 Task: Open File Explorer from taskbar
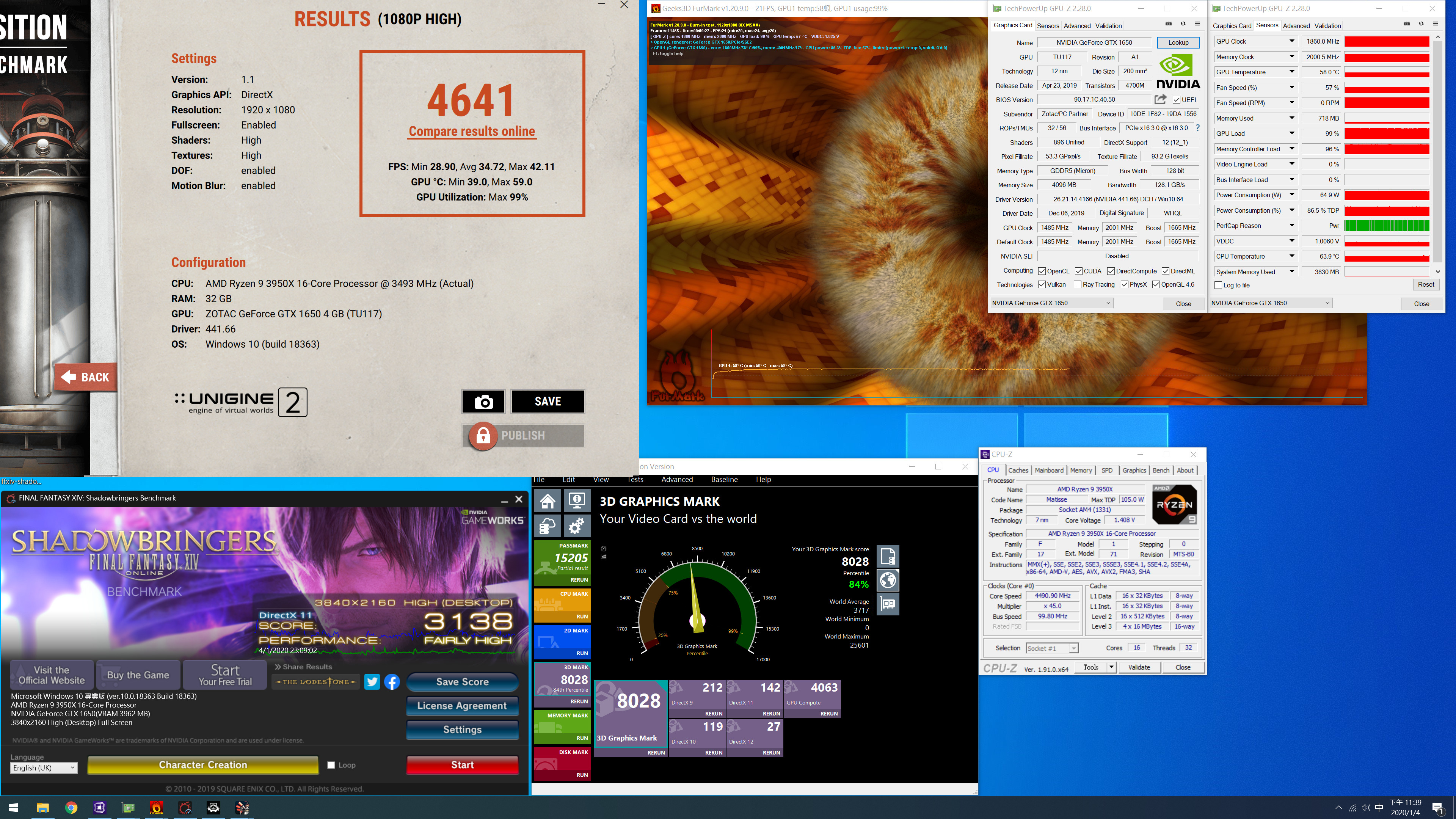[42, 808]
